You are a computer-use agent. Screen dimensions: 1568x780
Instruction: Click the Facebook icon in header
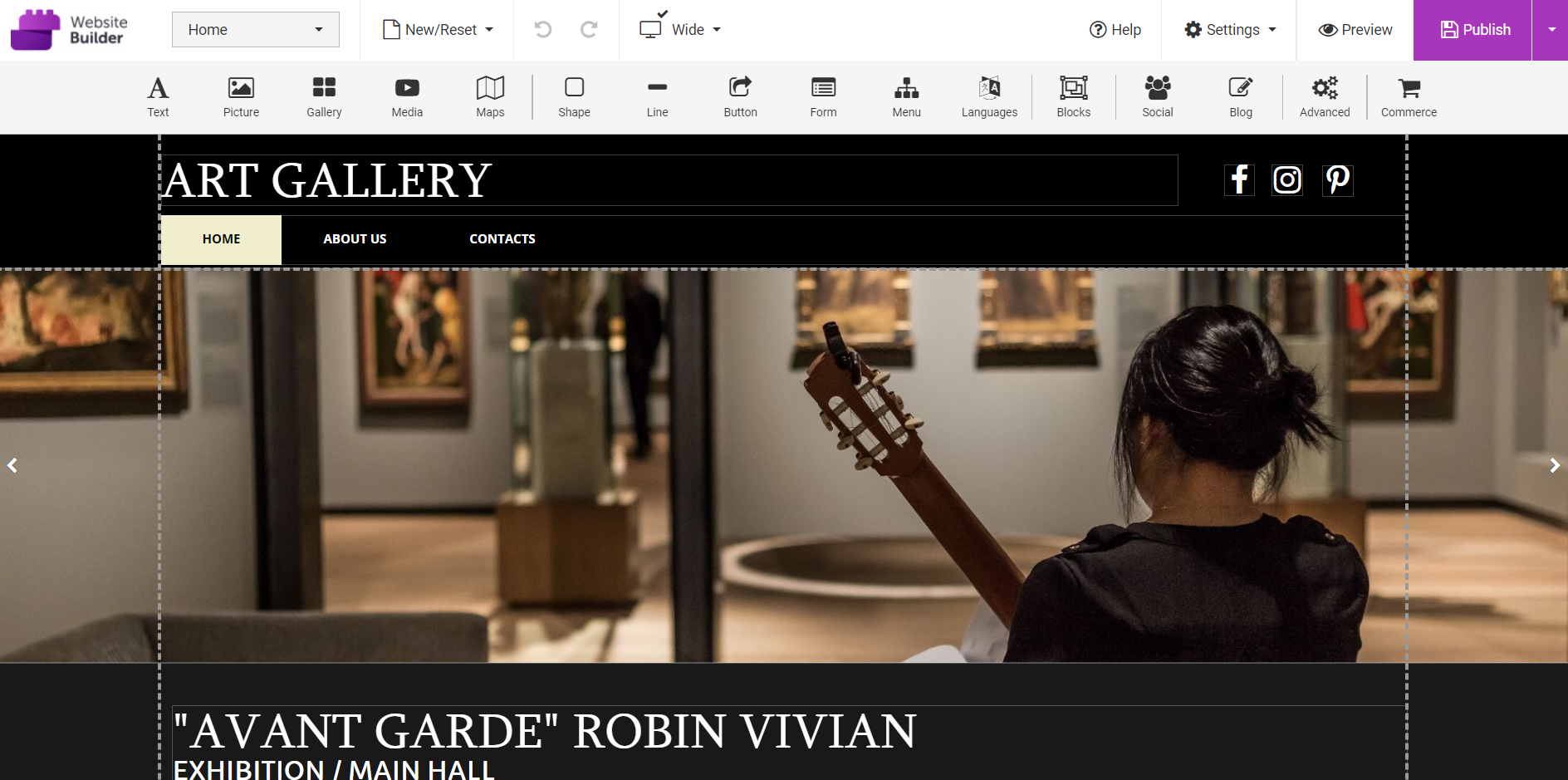tap(1239, 179)
